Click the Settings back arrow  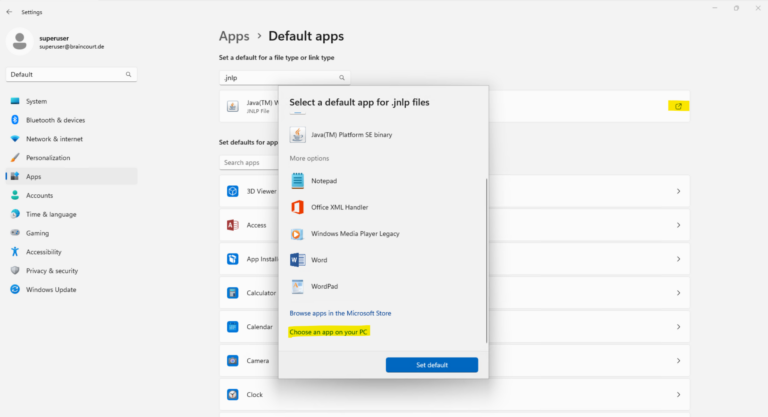[9, 12]
